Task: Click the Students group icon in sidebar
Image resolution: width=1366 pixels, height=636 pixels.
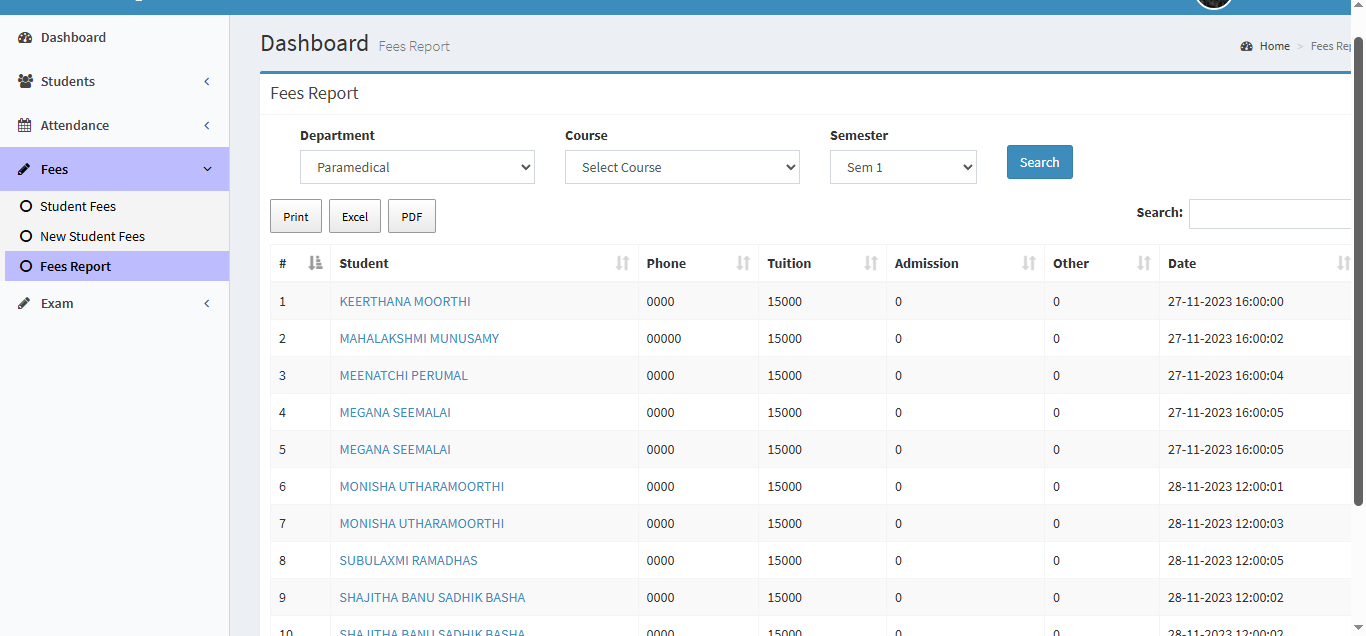Action: pos(25,82)
